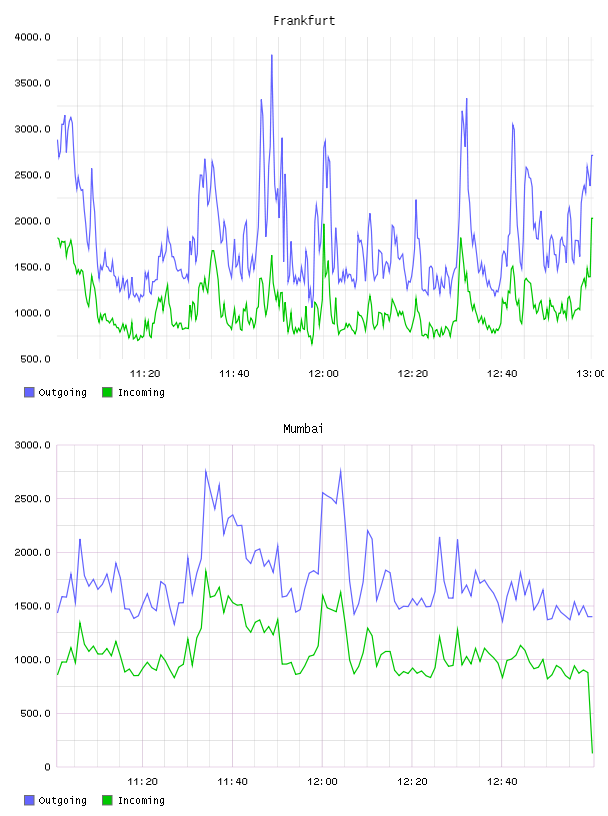Click the 2000.0 y-axis label in Frankfurt chart
Viewport: 608px width, 816px height.
click(x=32, y=221)
